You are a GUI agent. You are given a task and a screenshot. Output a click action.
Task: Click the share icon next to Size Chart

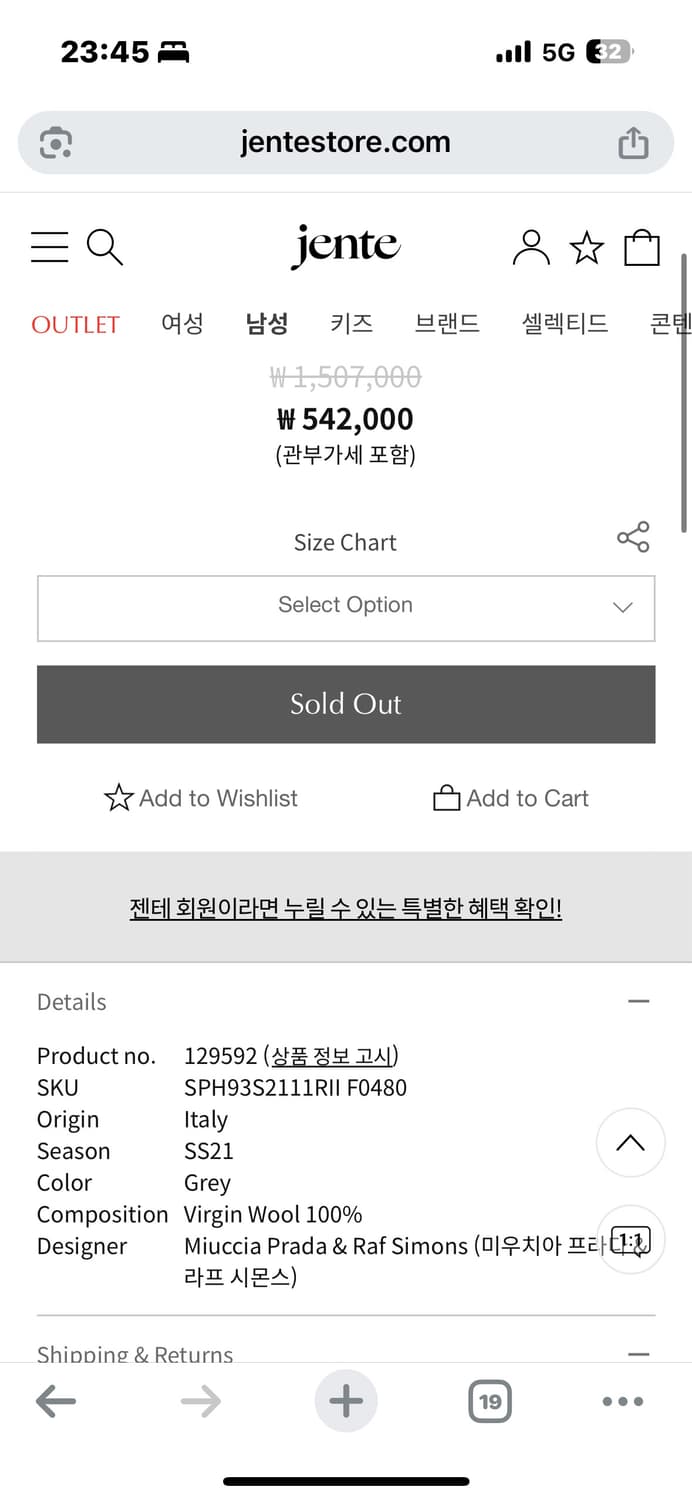click(633, 537)
